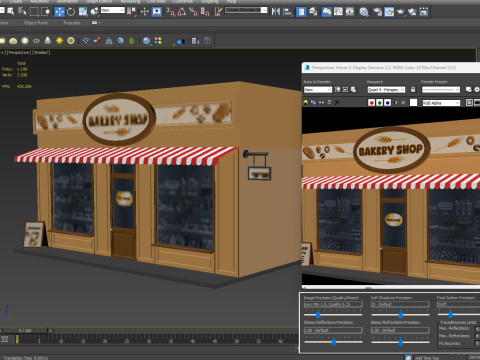Click the Clear X icon in render window

pos(337,103)
